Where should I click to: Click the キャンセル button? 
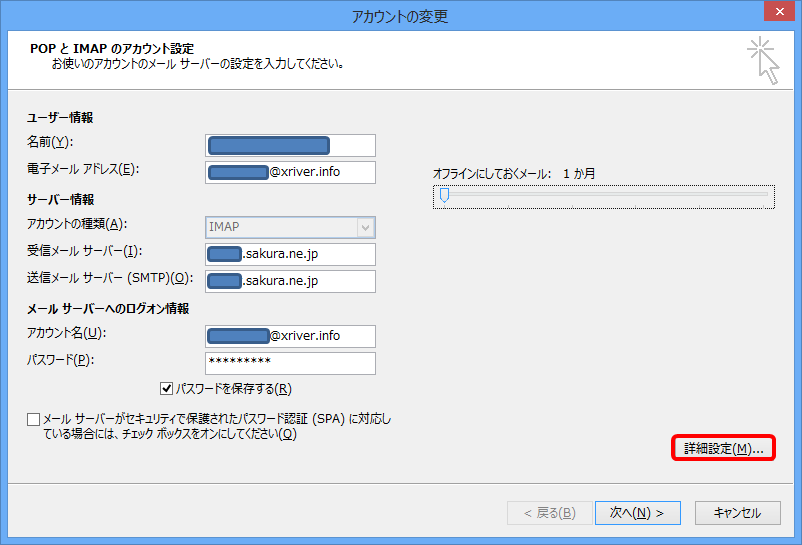pyautogui.click(x=737, y=513)
